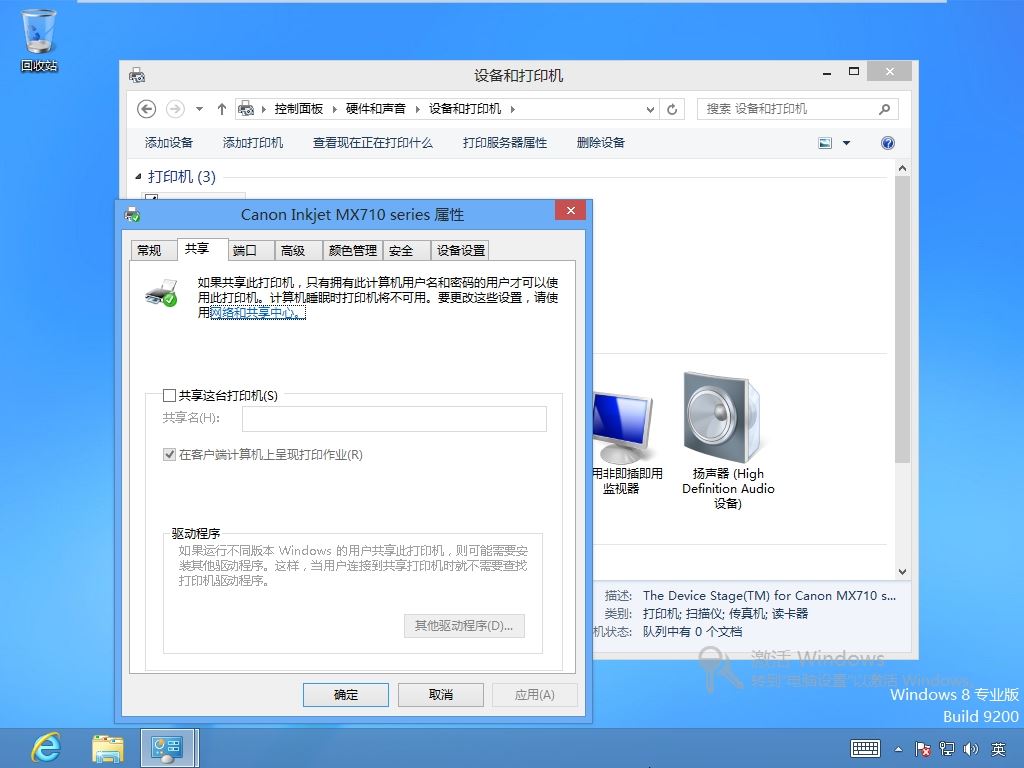Enable 共享这台打印机 checkbox
The height and width of the screenshot is (768, 1024).
point(169,395)
